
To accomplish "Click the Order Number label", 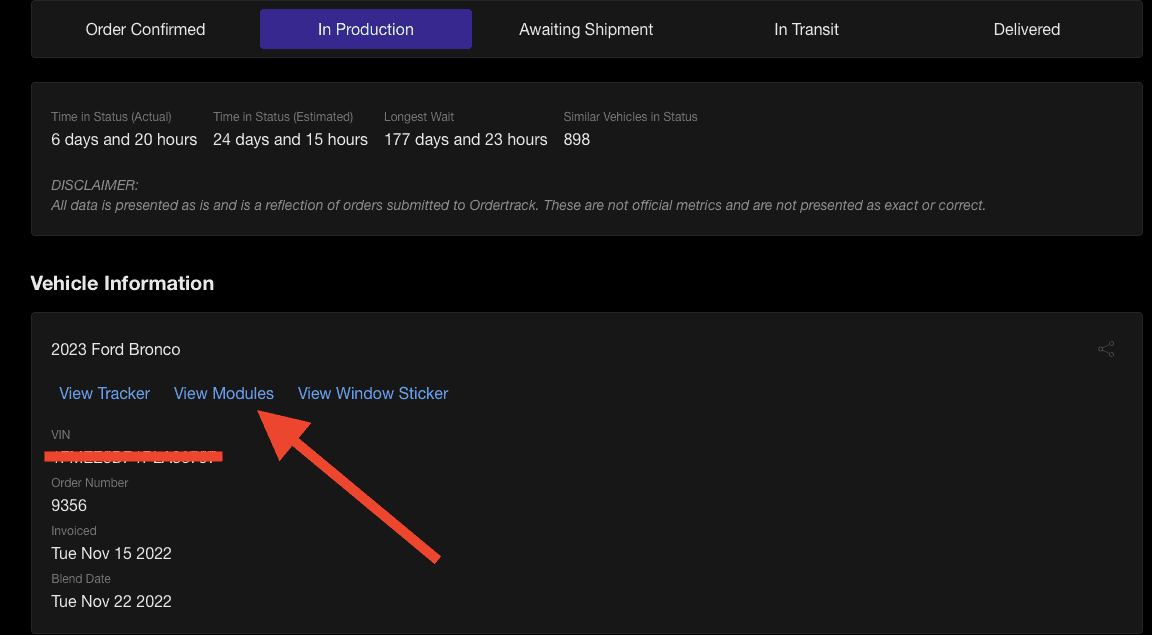I will (x=90, y=483).
